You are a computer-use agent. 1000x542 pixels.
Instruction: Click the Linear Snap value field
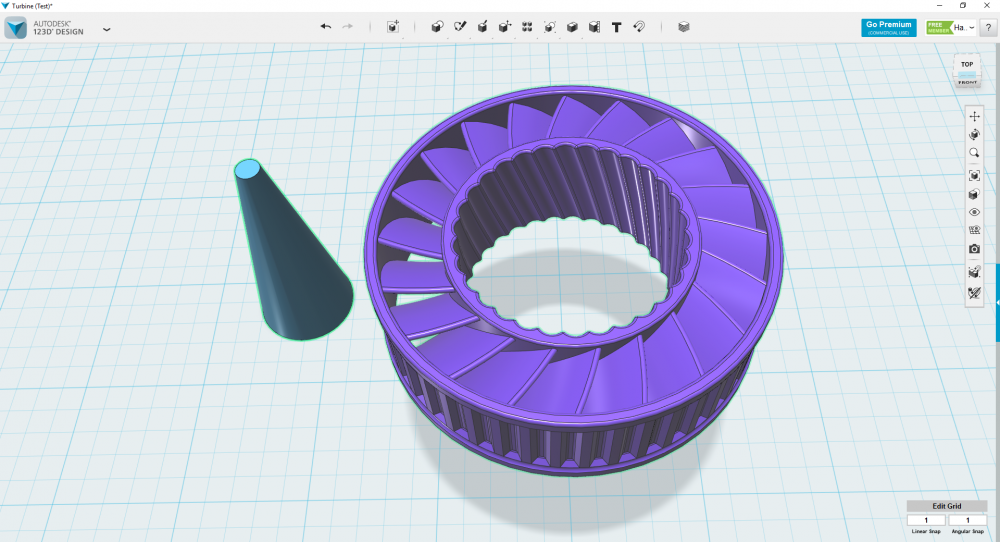(926, 520)
